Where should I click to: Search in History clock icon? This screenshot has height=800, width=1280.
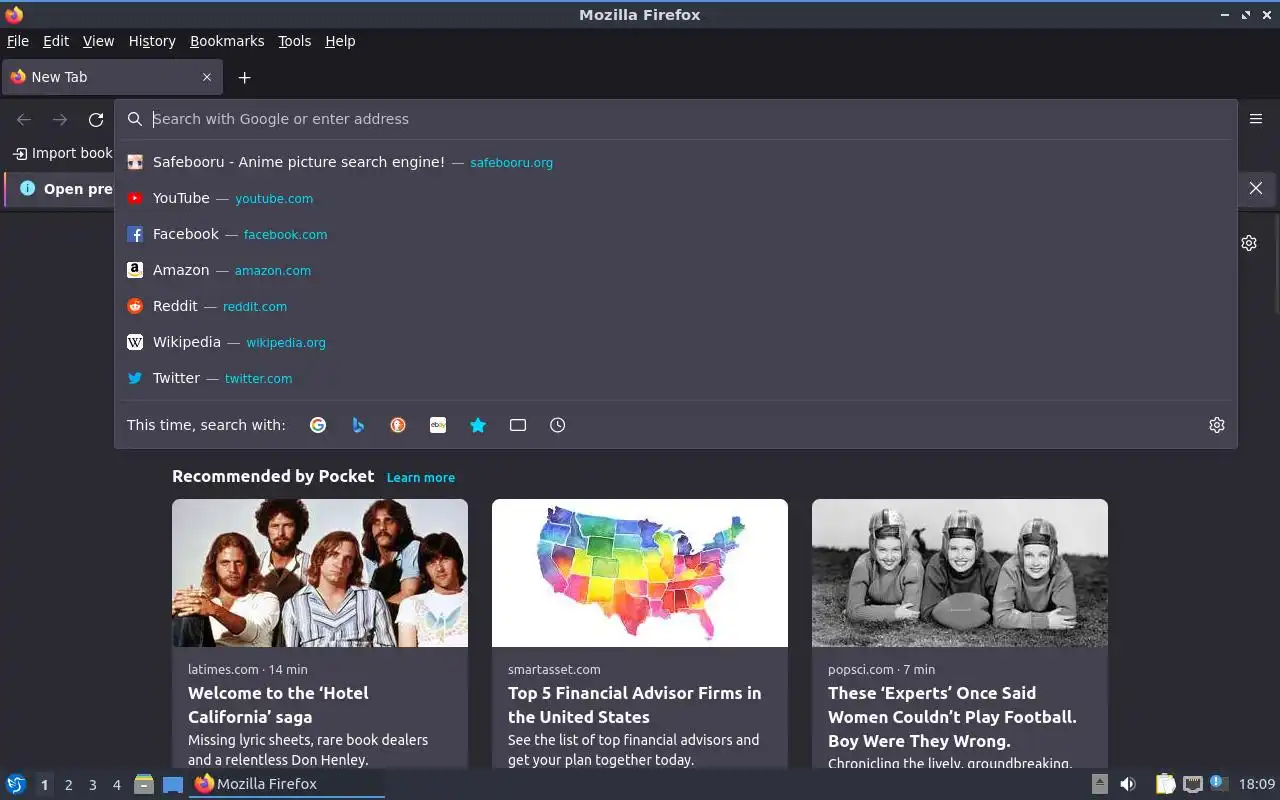(558, 425)
